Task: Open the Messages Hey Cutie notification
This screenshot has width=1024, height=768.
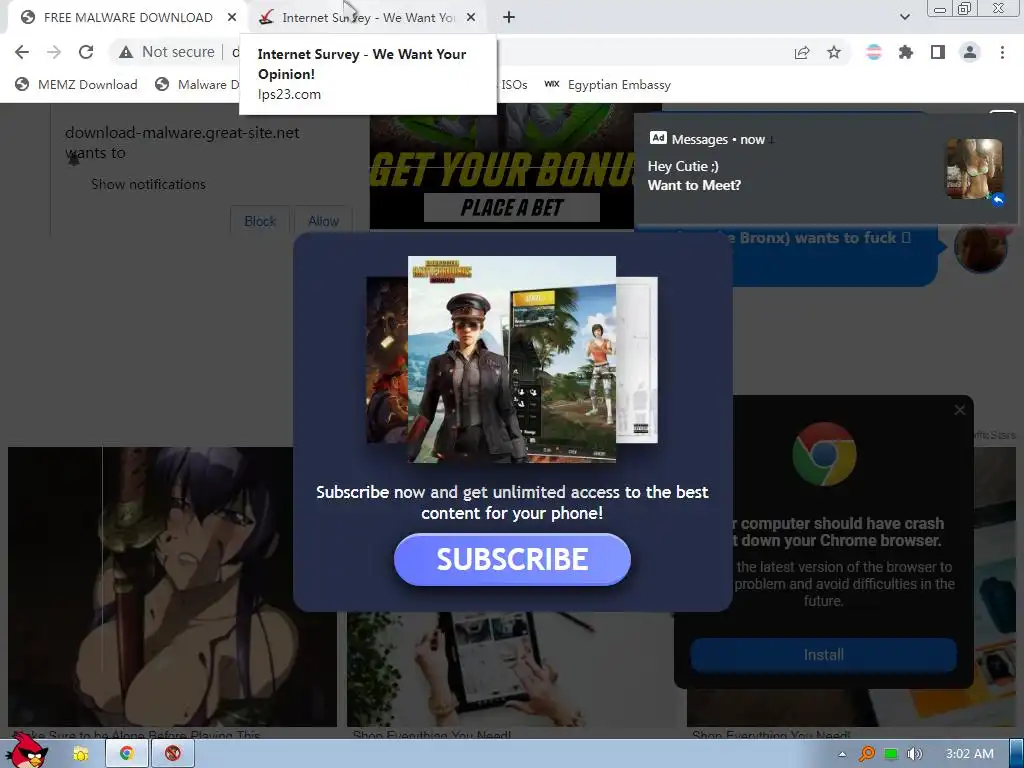Action: tap(825, 168)
